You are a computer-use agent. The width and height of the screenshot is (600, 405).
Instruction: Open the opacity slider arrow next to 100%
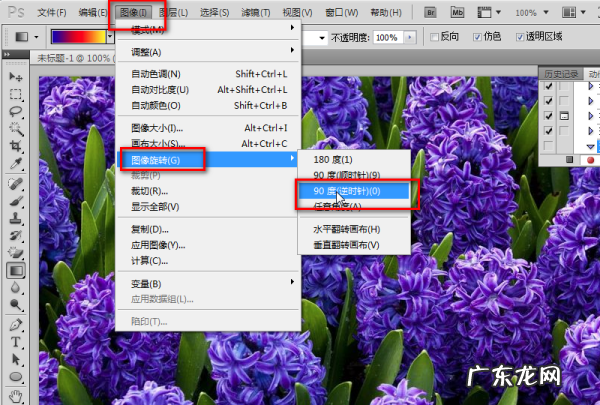click(410, 38)
